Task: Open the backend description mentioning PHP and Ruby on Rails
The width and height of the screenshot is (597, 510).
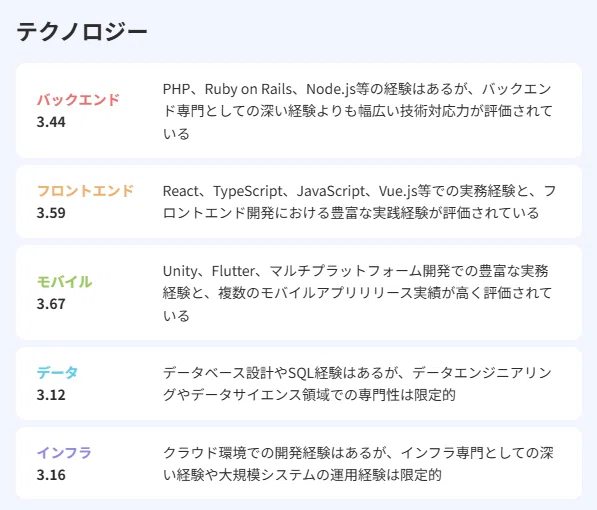Action: pos(358,111)
